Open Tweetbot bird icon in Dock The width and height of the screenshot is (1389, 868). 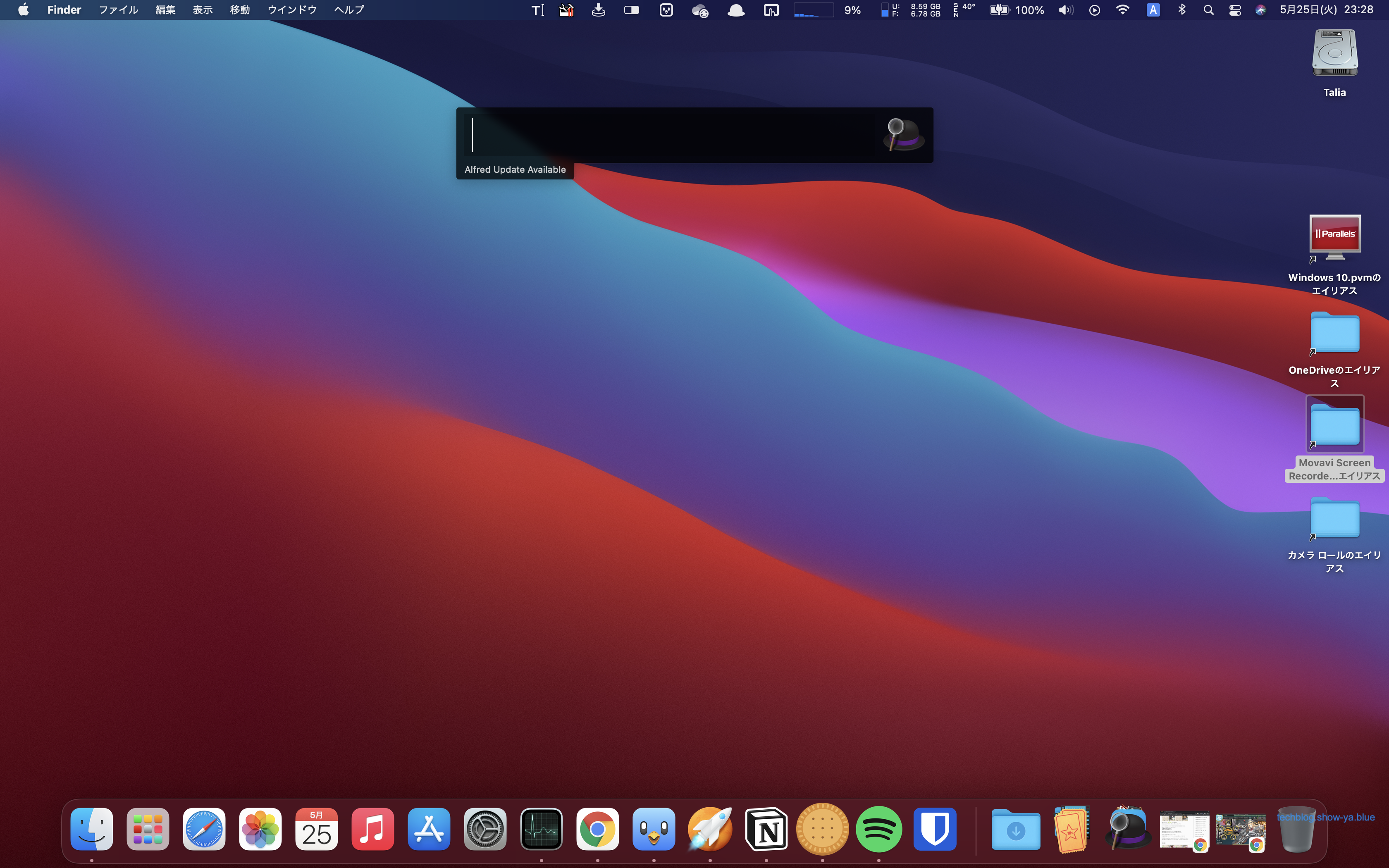pyautogui.click(x=653, y=829)
